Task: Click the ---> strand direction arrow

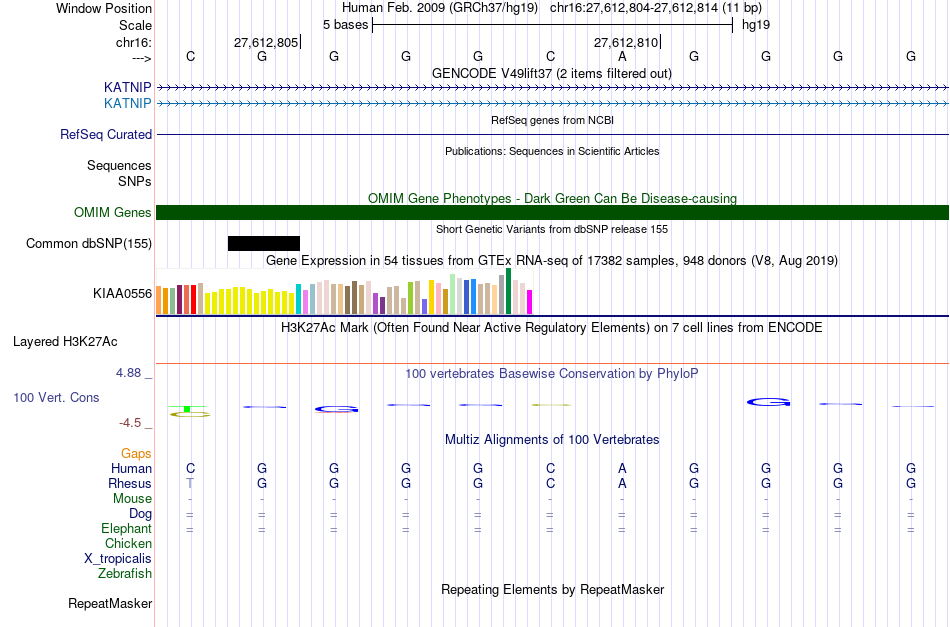Action: (x=141, y=58)
